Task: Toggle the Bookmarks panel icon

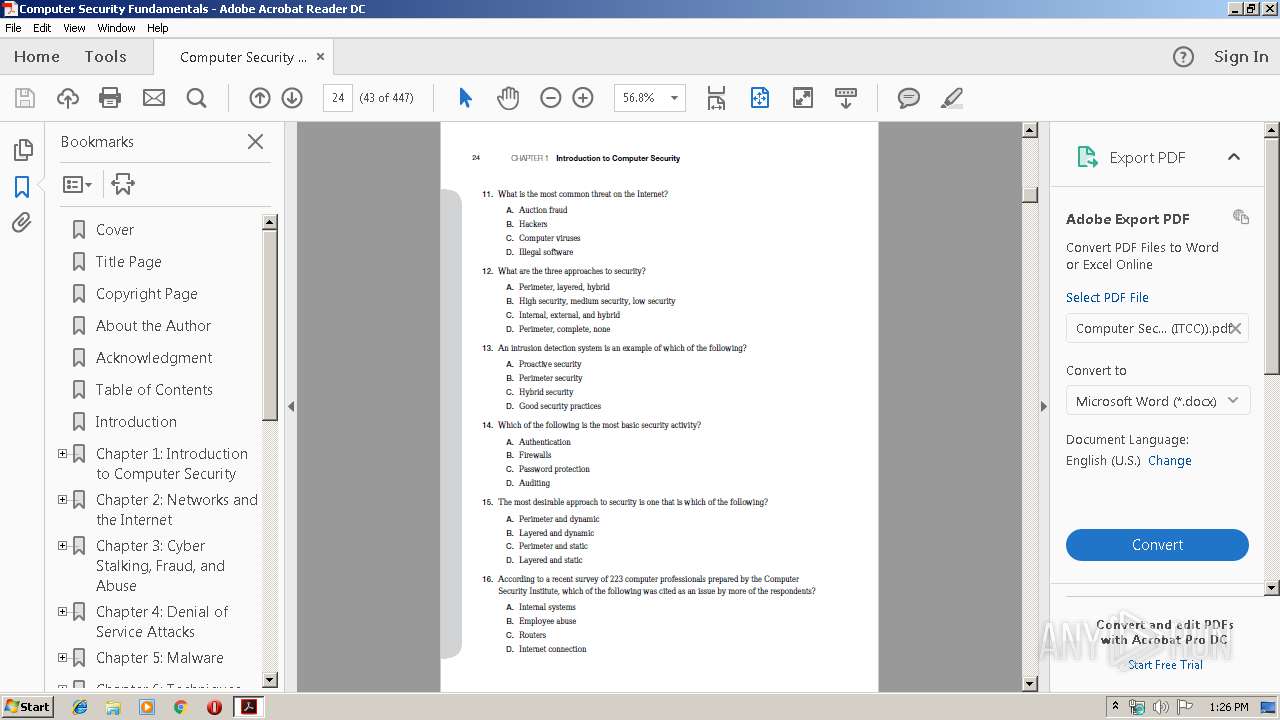Action: point(22,187)
